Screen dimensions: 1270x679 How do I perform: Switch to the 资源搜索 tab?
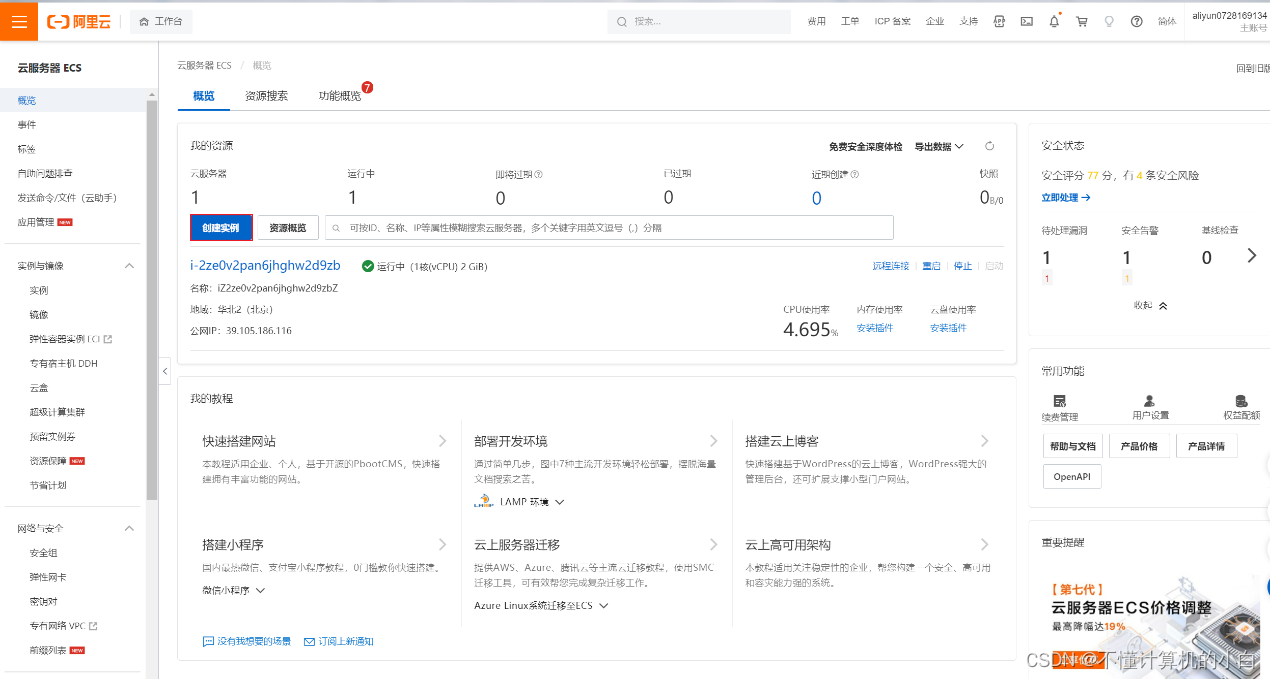266,96
